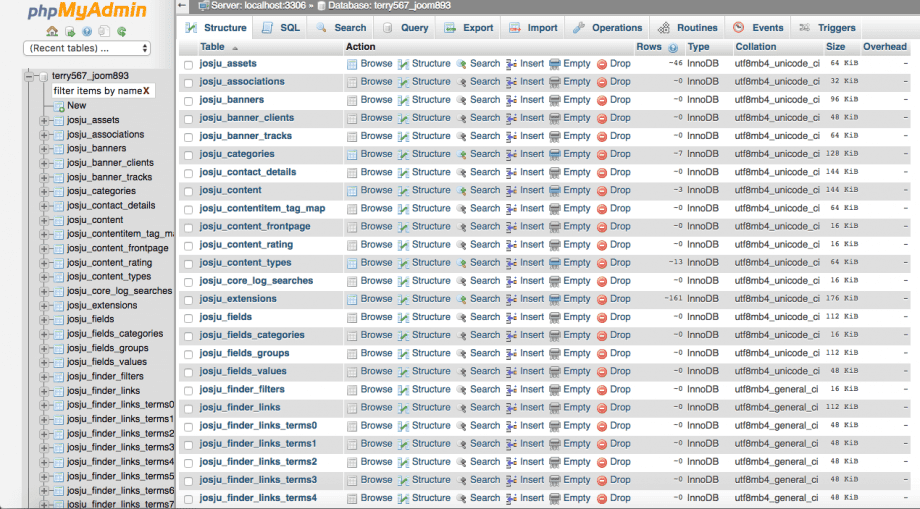Open phpMyAdmin documentation help icon

pos(87,32)
